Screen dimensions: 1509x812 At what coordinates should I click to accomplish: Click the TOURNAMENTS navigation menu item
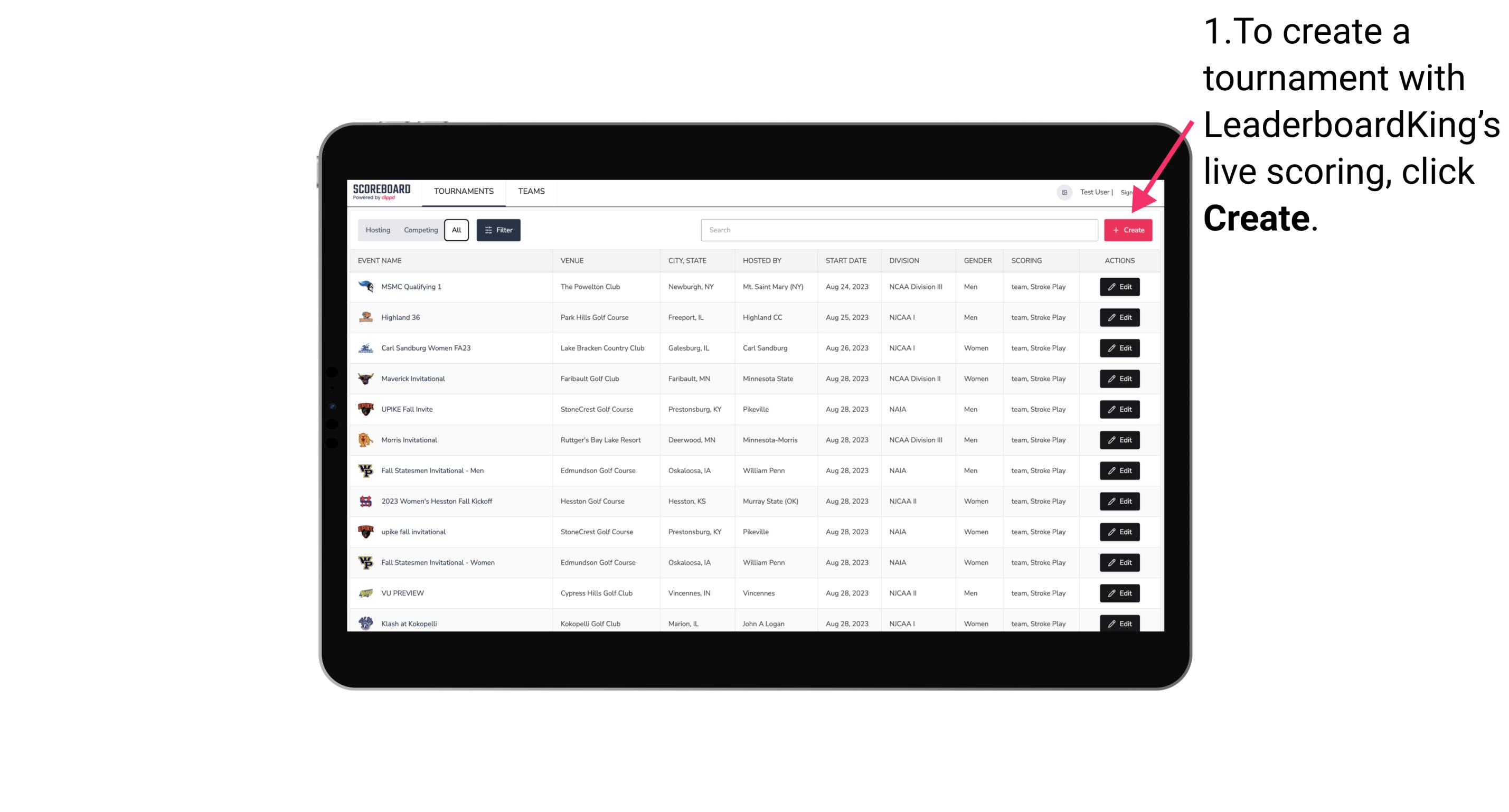coord(464,191)
